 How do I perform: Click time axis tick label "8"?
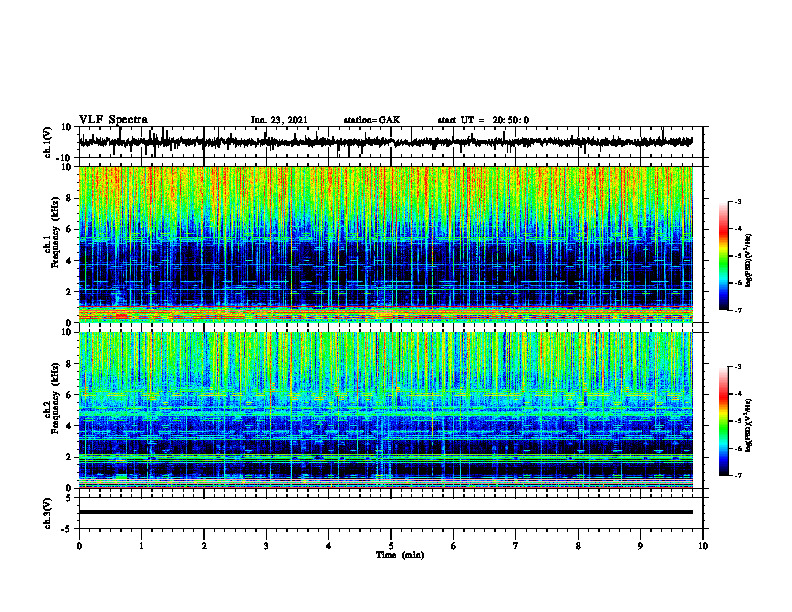[578, 546]
